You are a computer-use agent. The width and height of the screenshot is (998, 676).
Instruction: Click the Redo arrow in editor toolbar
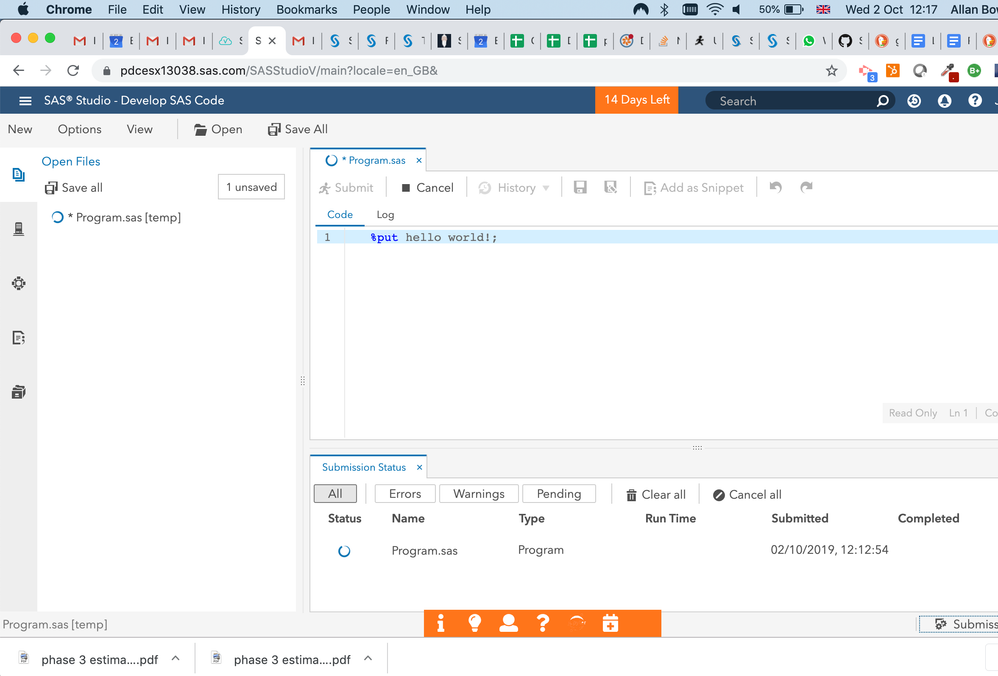806,188
